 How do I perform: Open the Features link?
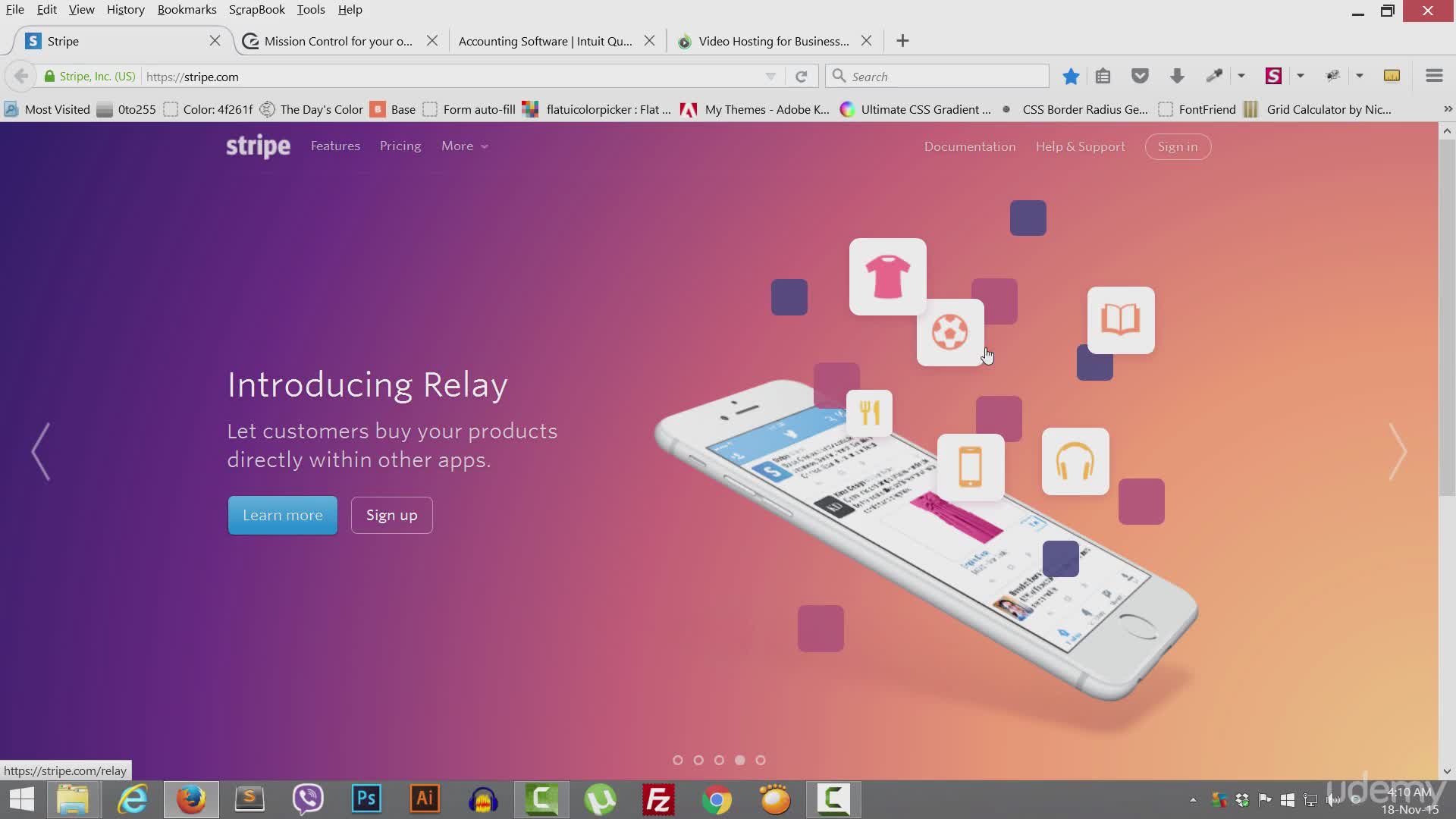click(x=335, y=146)
